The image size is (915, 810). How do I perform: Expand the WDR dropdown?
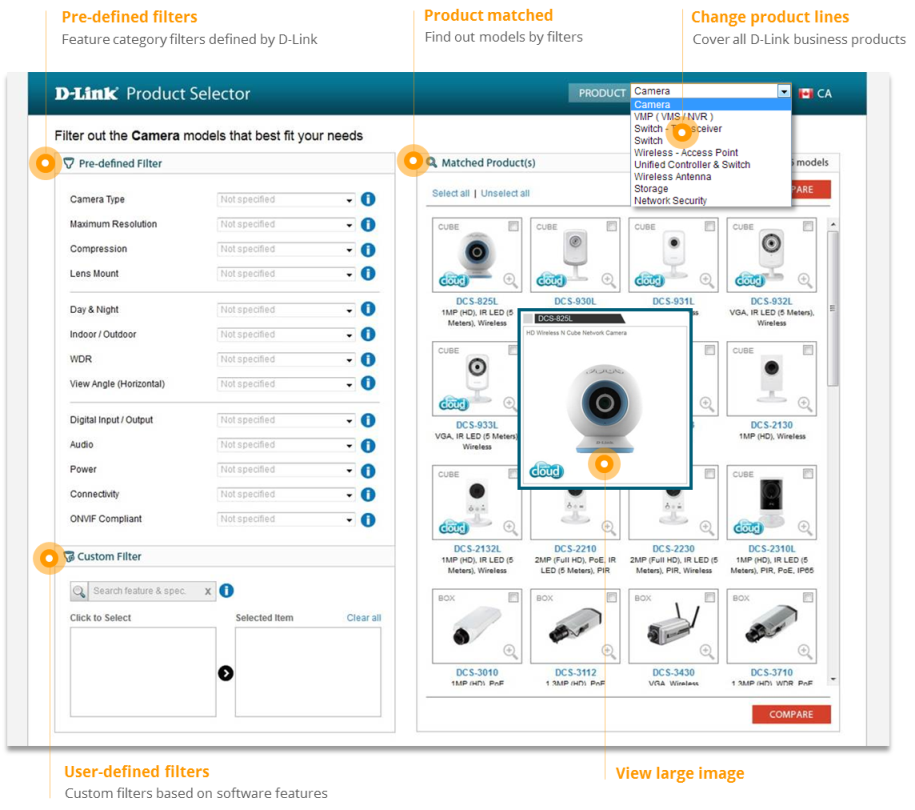(x=286, y=359)
